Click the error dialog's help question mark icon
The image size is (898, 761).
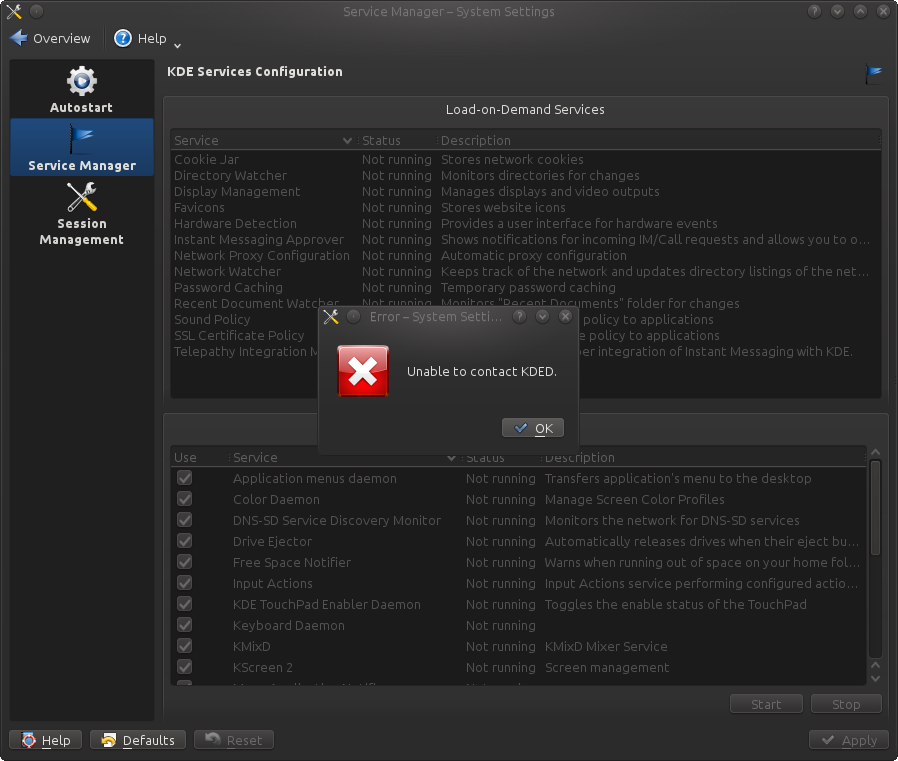(x=520, y=316)
